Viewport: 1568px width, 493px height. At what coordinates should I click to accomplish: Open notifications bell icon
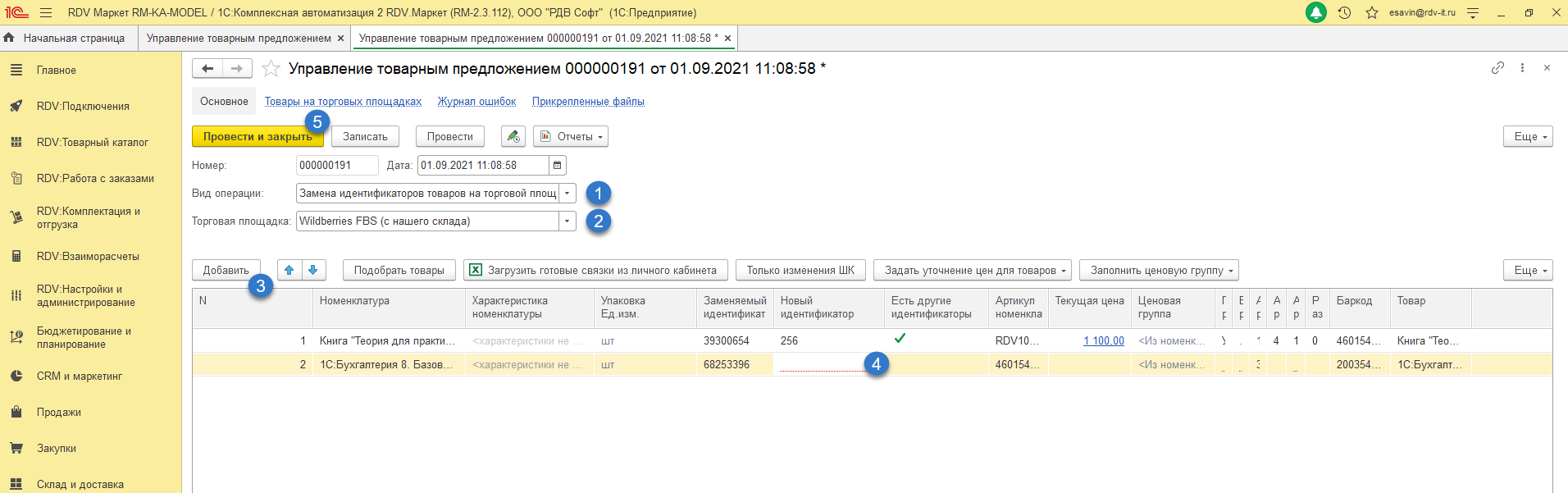1316,12
